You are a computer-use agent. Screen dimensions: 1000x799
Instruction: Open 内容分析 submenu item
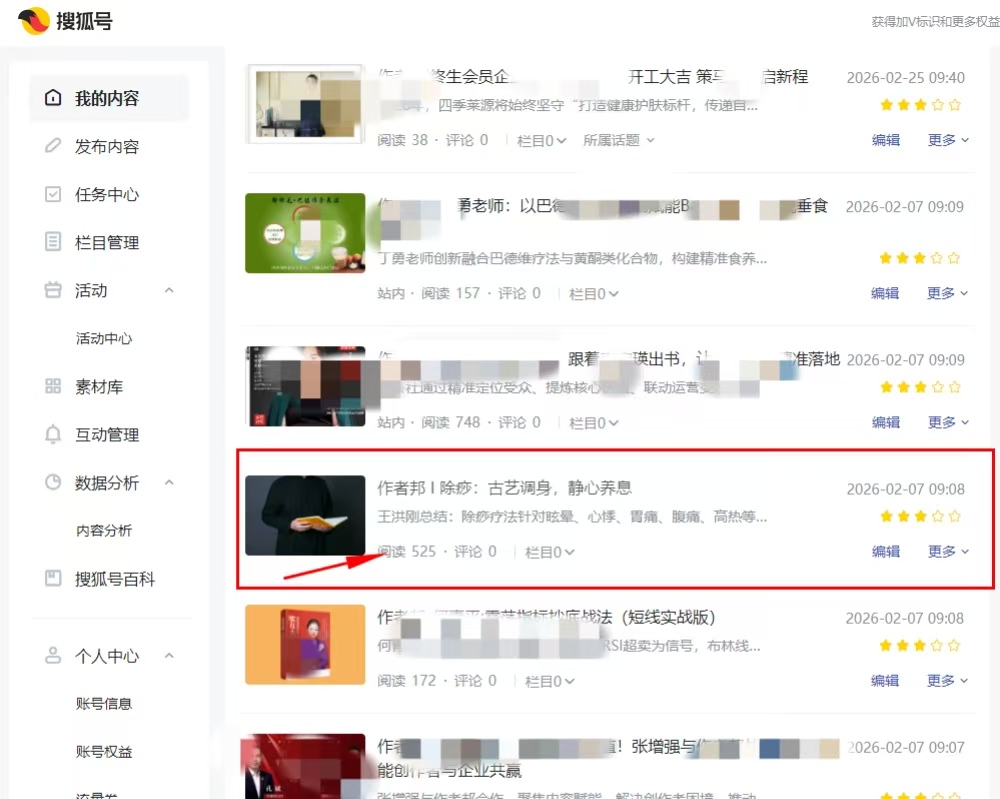point(104,531)
